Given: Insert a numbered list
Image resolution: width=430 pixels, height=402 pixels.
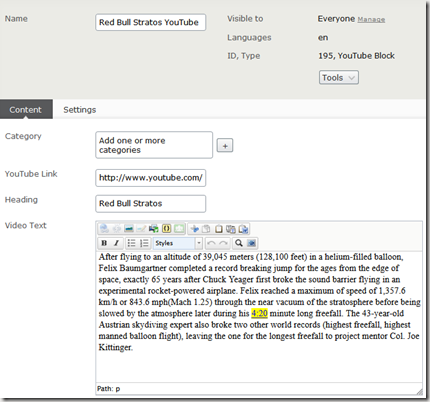Looking at the screenshot, I should pos(144,243).
